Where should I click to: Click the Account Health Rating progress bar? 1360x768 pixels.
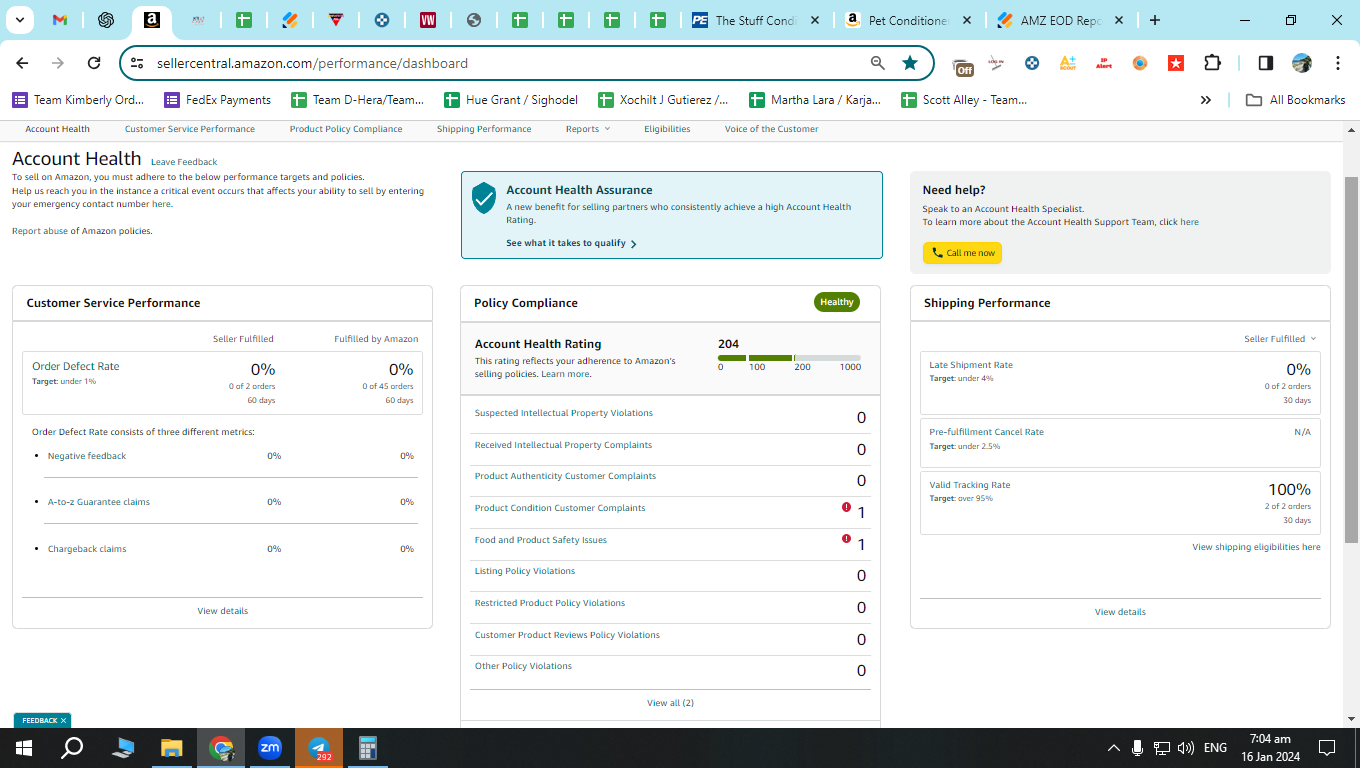[789, 357]
